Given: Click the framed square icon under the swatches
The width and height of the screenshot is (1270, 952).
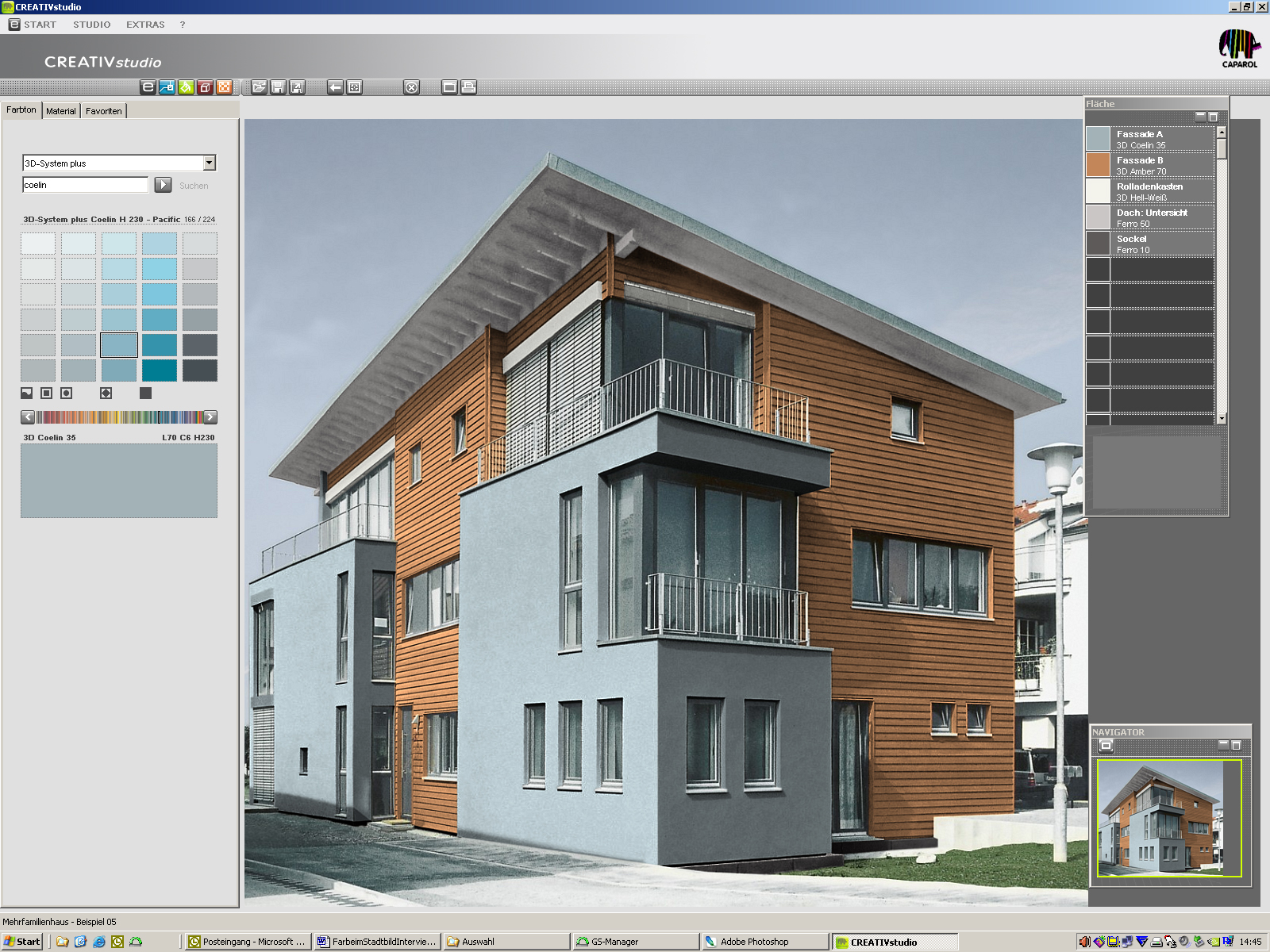Looking at the screenshot, I should tap(46, 393).
